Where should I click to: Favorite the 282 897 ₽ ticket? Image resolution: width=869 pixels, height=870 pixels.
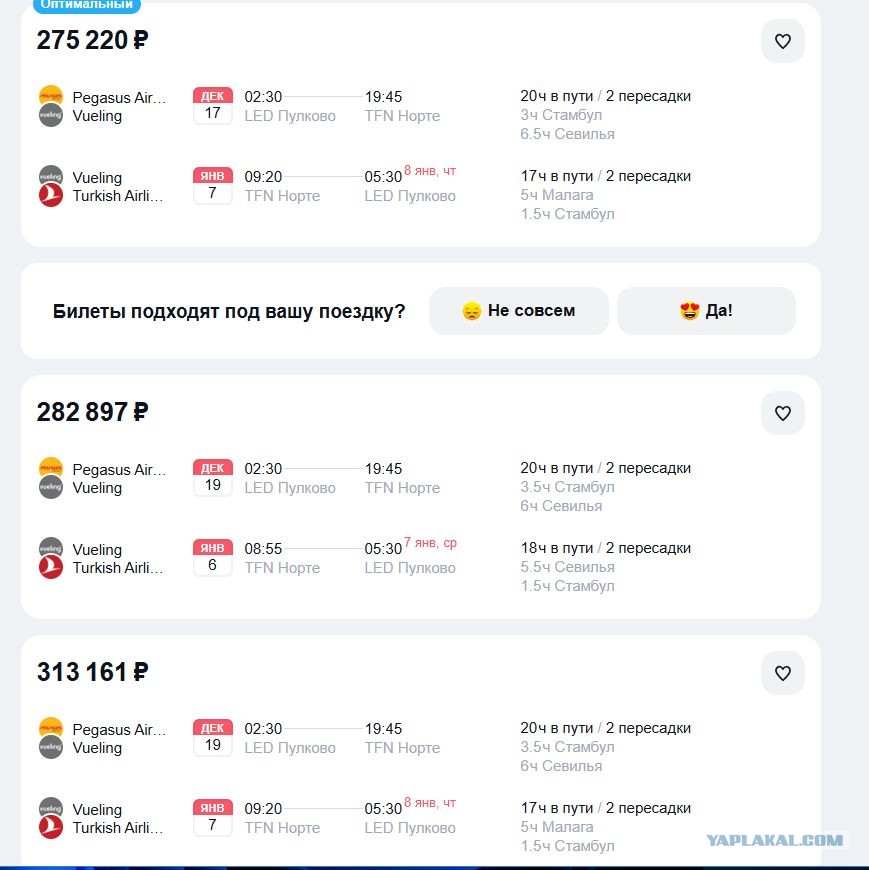coord(782,413)
